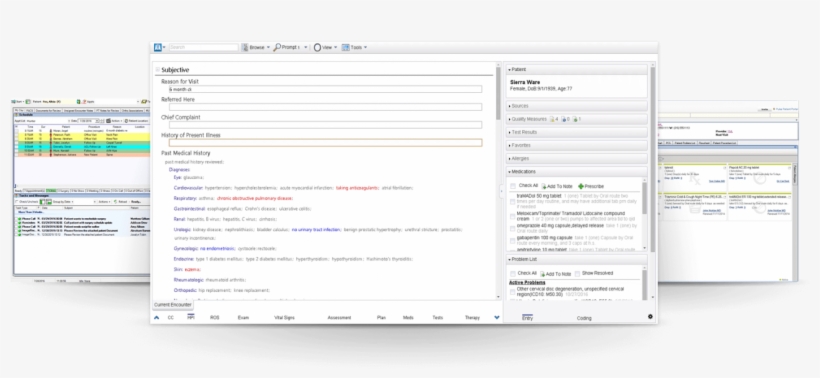
Task: Check the omeprazole 40 mg capsule box
Action: pos(513,228)
